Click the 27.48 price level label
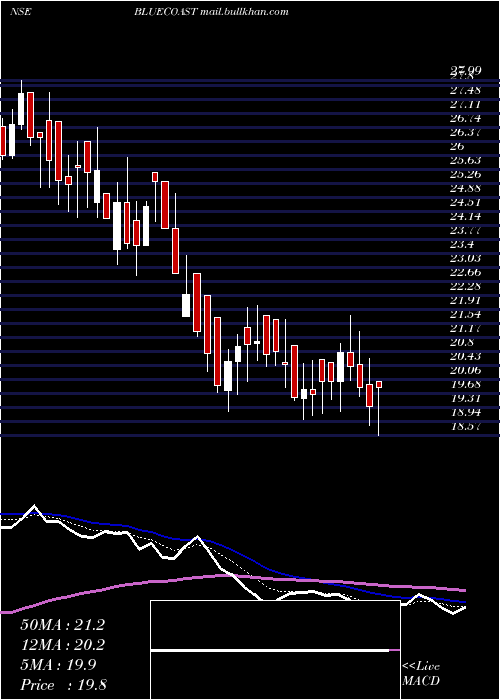This screenshot has height=700, width=500. [466, 91]
